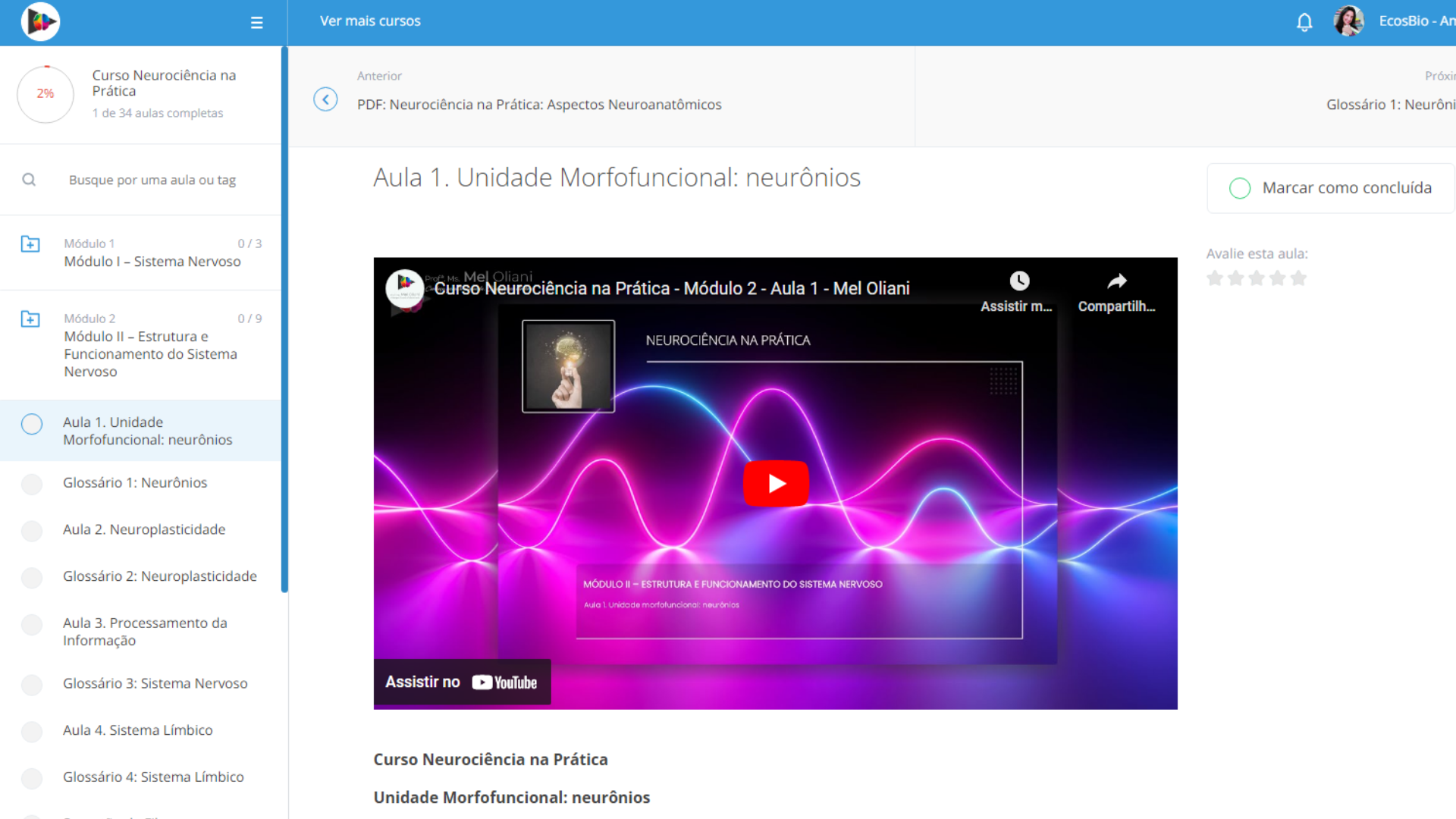Screen dimensions: 1456x819
Task: Open the user profile avatar
Action: [1349, 21]
